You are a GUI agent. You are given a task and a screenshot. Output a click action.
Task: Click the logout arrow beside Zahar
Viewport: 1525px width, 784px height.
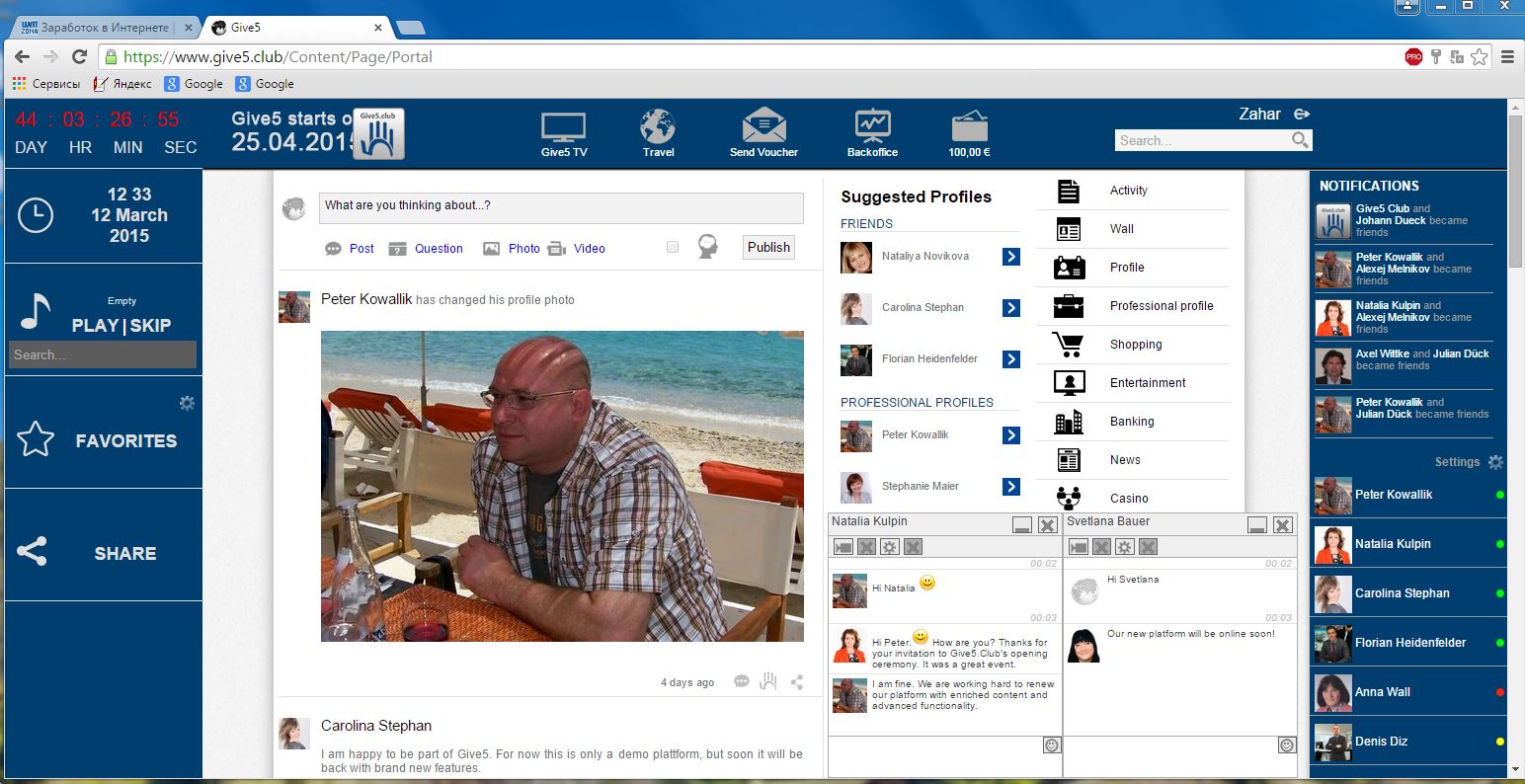coord(1302,115)
